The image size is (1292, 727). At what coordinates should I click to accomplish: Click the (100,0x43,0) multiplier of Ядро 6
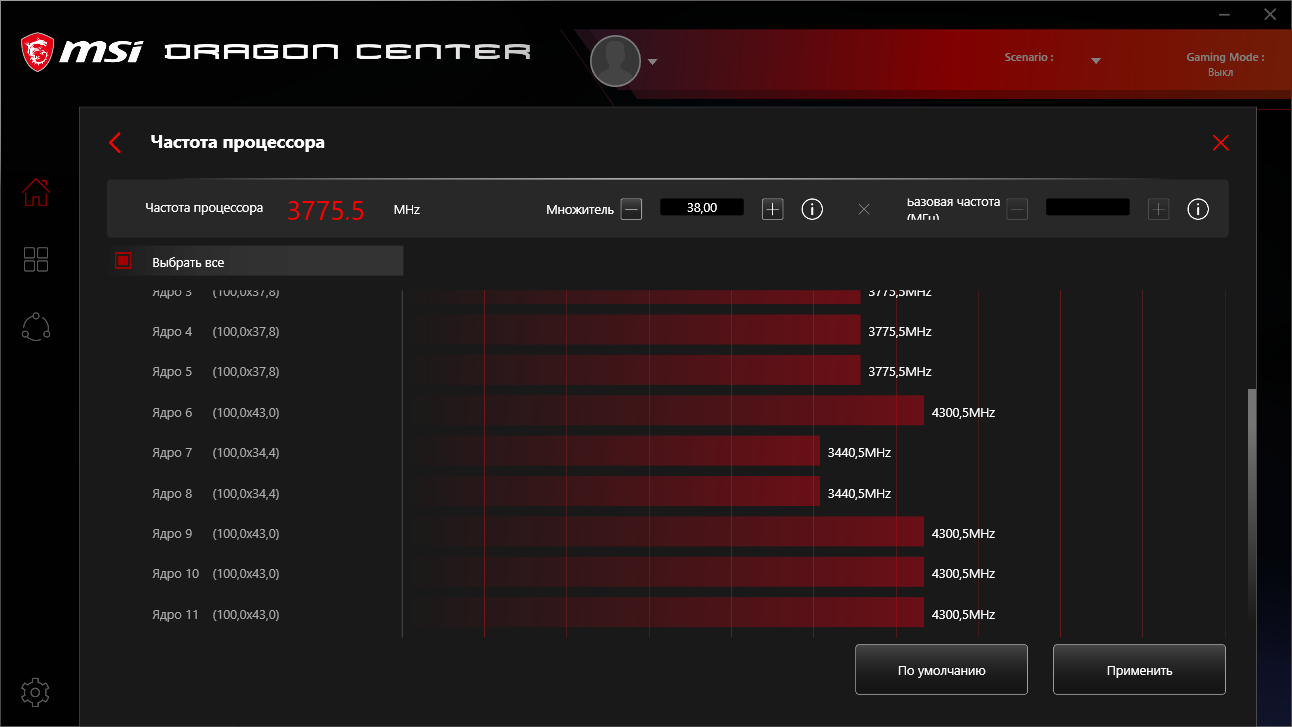tap(246, 413)
